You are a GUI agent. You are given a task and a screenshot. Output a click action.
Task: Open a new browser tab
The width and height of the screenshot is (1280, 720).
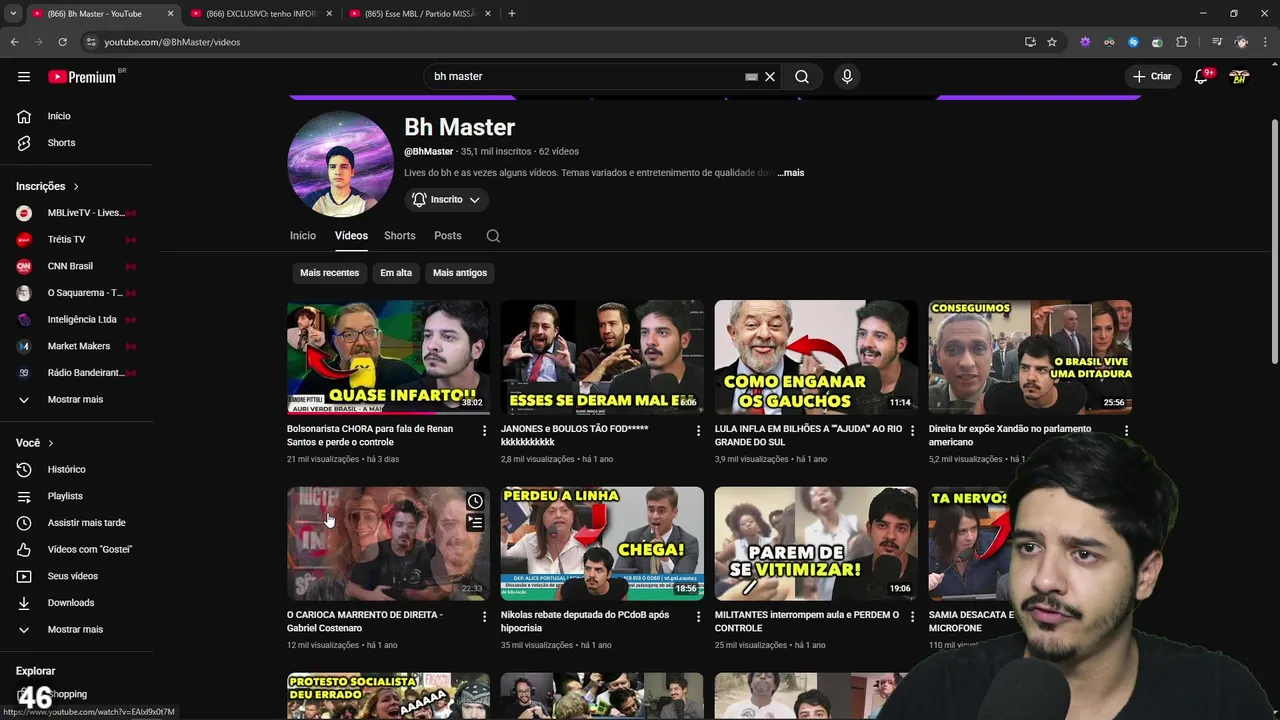point(512,14)
